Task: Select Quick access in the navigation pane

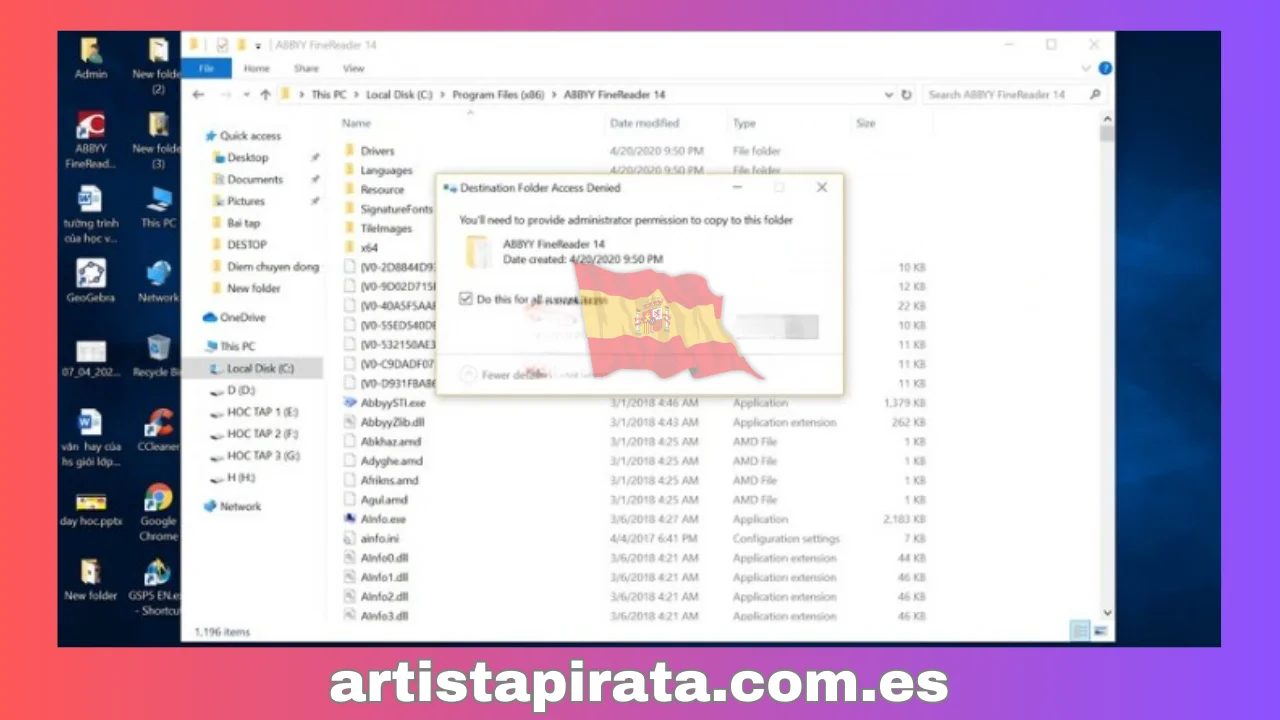Action: [243, 136]
